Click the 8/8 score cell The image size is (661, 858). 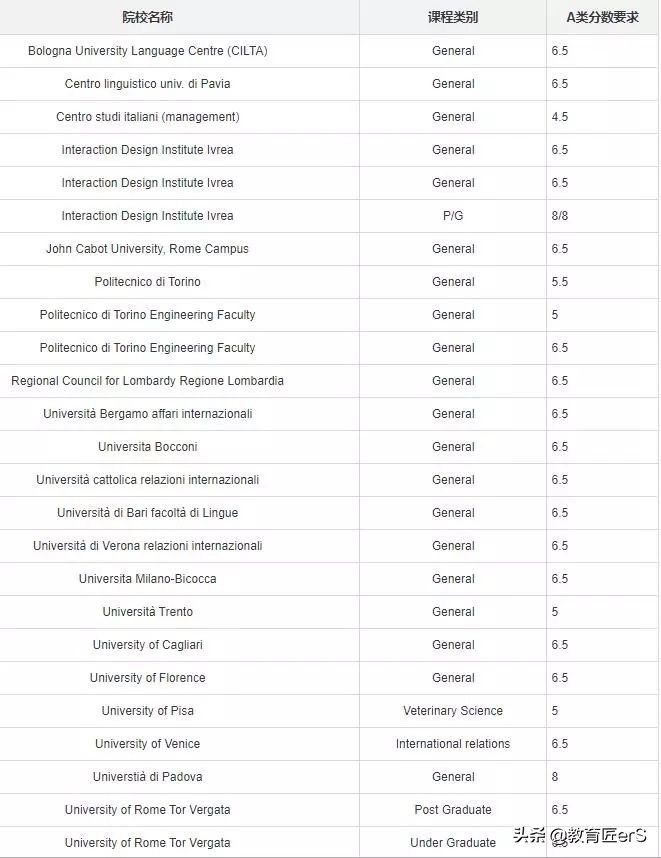coord(560,216)
